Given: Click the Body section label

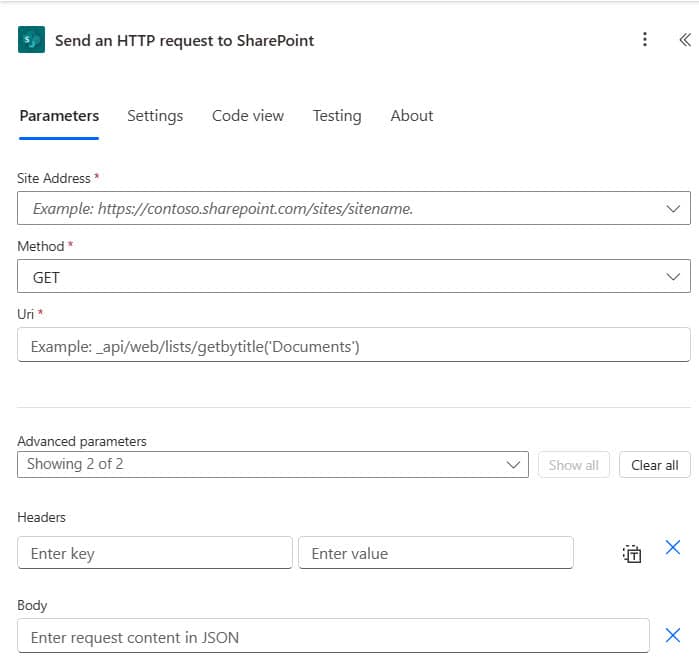Looking at the screenshot, I should point(32,606).
